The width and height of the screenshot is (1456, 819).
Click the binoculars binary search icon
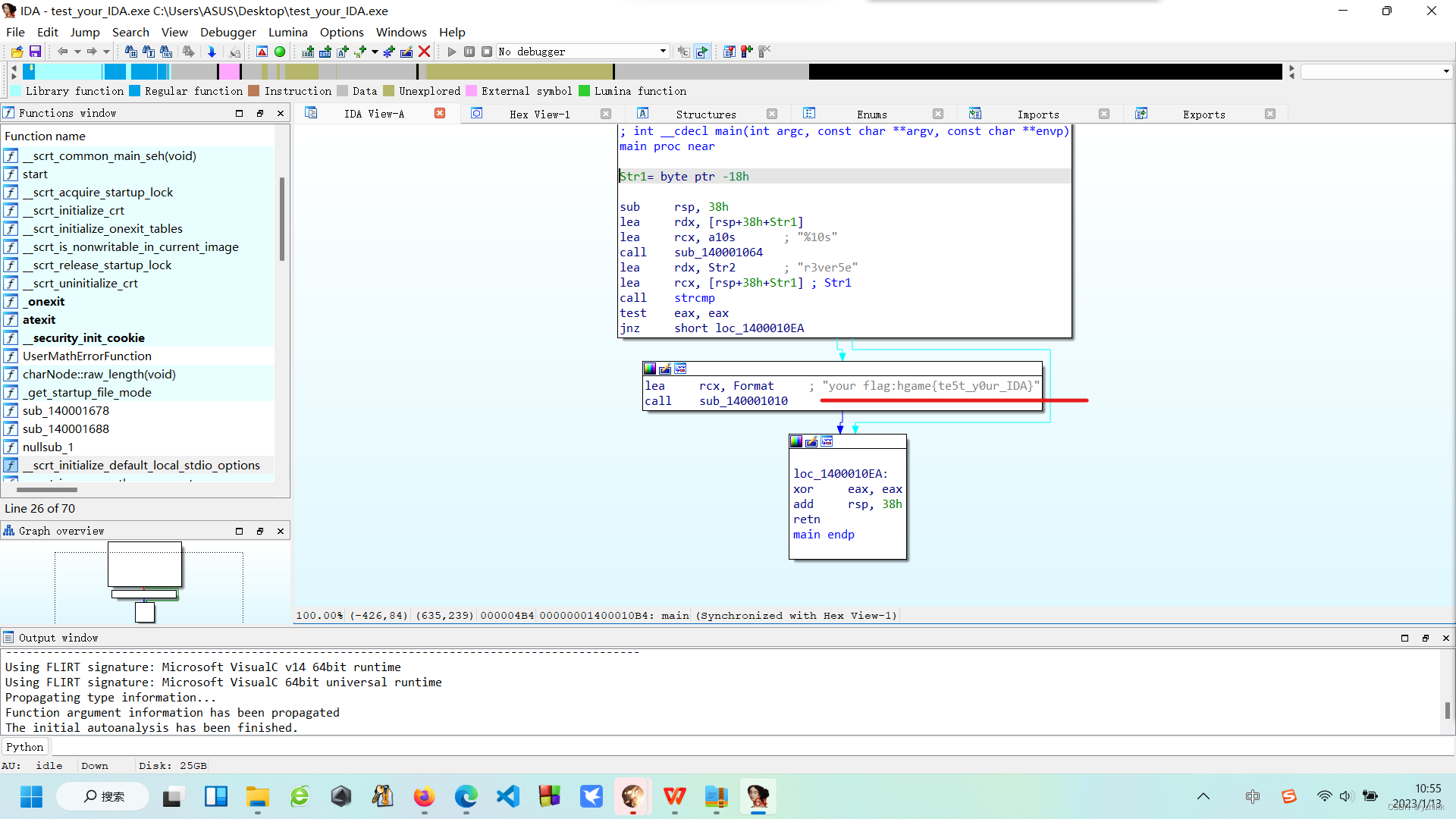(x=166, y=52)
